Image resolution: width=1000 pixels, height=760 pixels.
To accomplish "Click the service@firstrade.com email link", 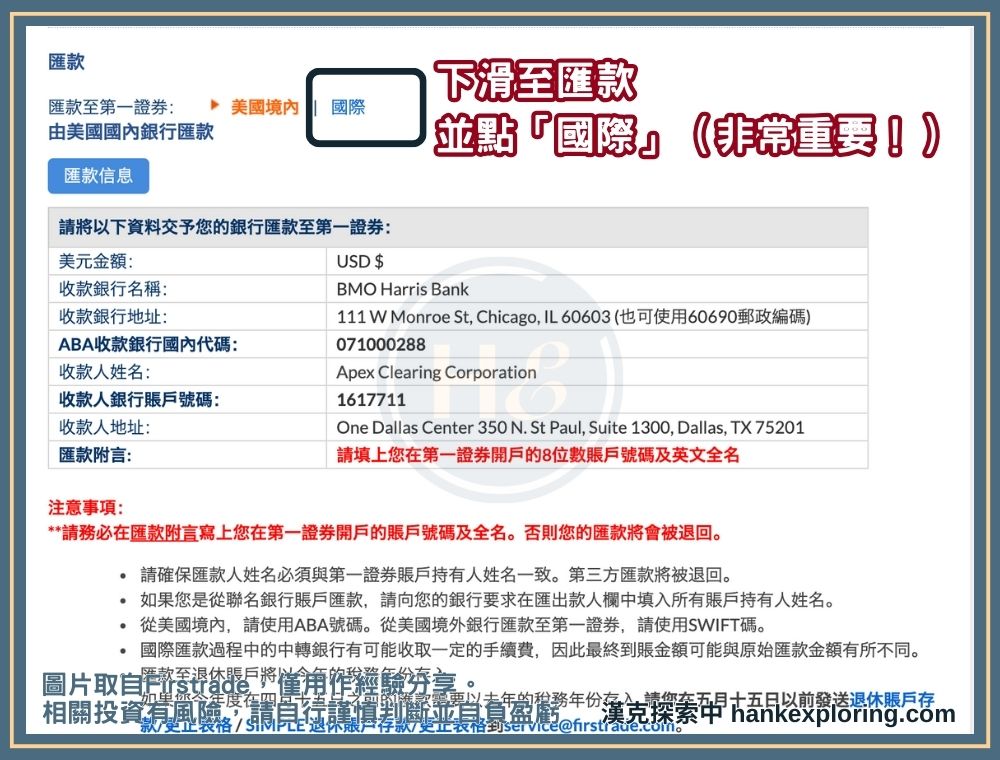I will 589,725.
